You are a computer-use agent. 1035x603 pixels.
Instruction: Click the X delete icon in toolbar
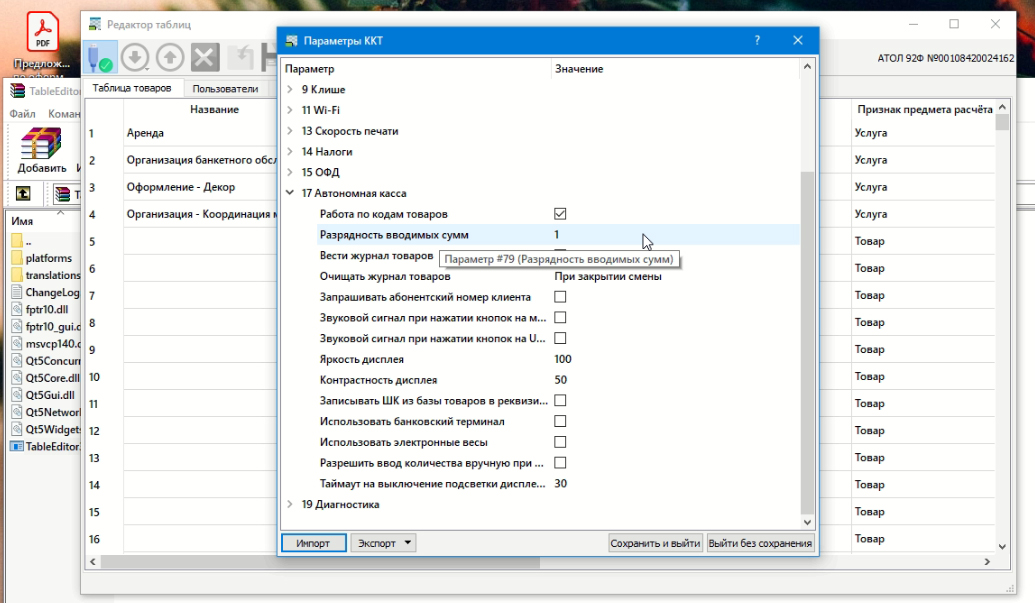coord(204,57)
